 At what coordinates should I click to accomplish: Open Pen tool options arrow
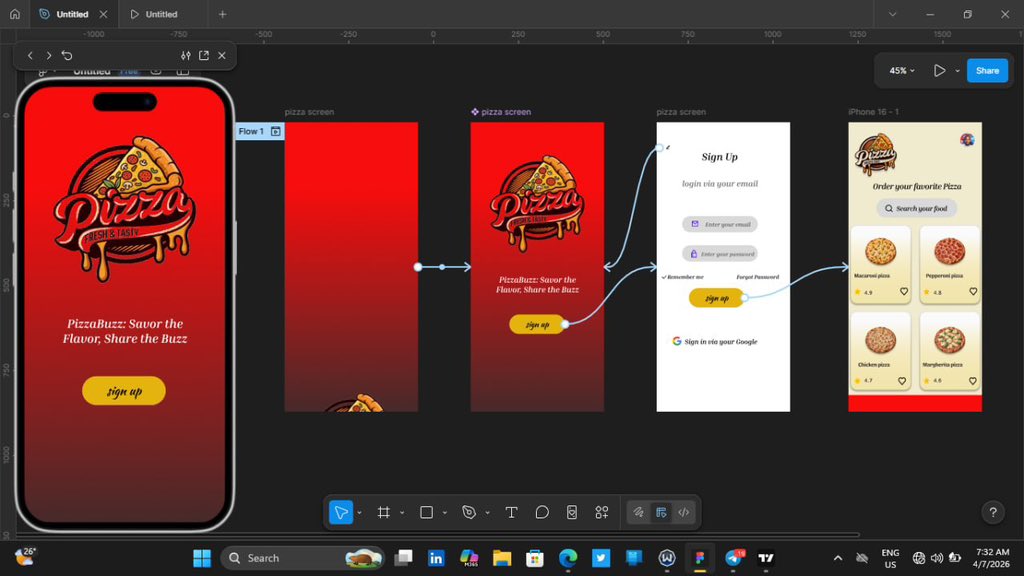(x=487, y=513)
